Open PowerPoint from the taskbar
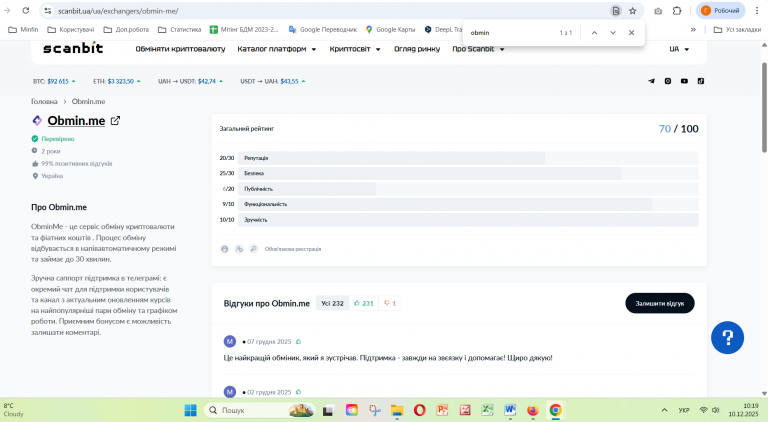 (442, 410)
